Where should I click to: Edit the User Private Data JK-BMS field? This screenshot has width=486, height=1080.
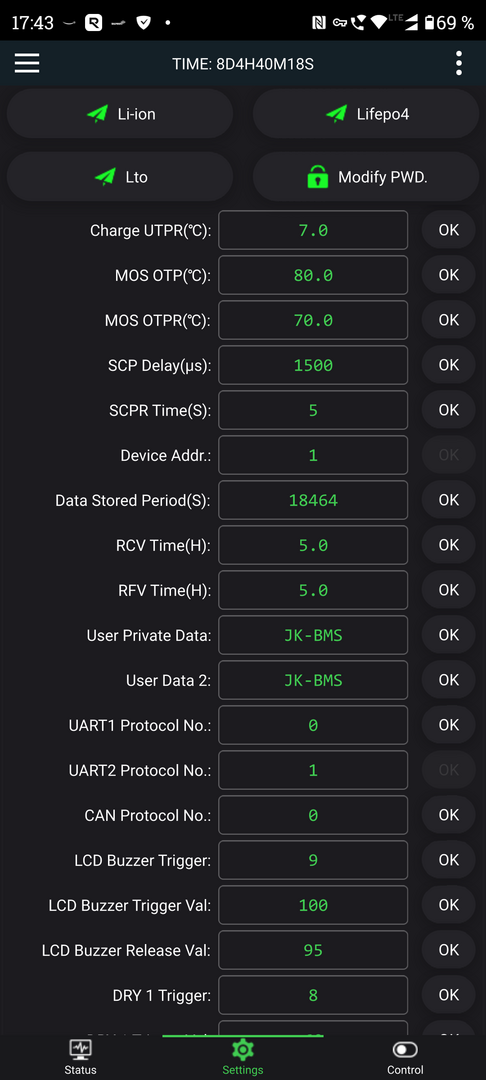[x=313, y=635]
